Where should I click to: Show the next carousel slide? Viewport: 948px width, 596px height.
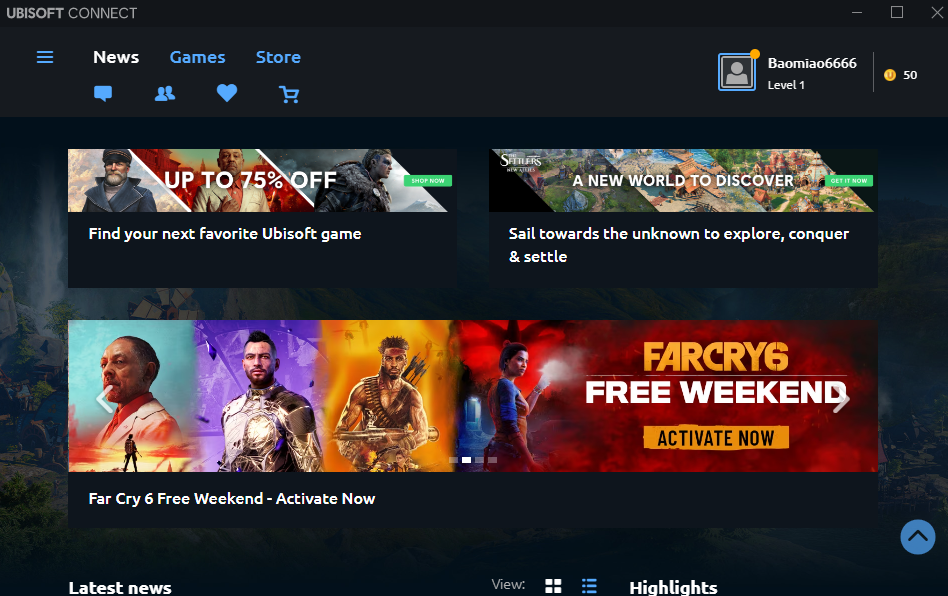(x=841, y=398)
